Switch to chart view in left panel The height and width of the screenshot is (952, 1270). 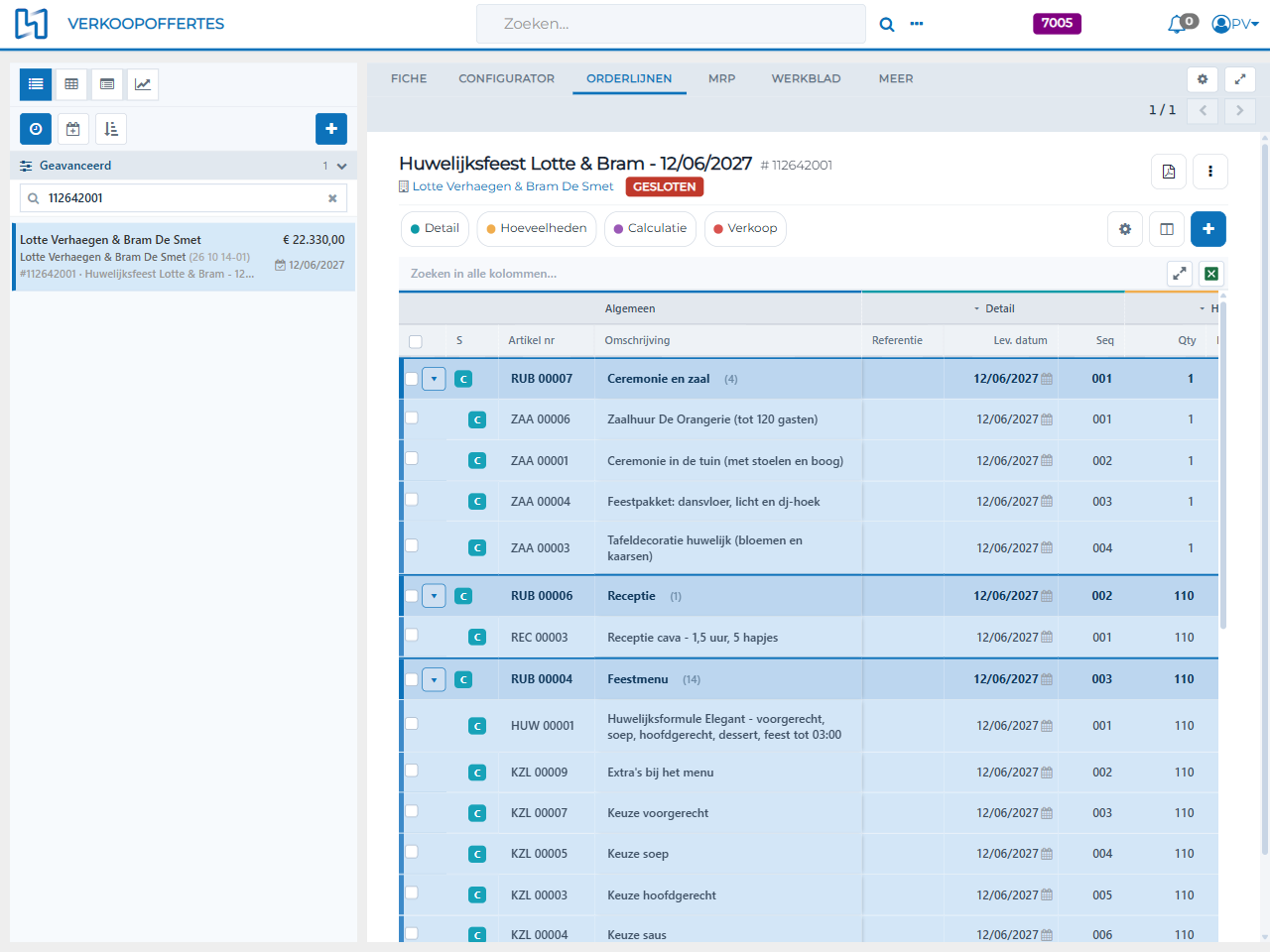click(143, 84)
